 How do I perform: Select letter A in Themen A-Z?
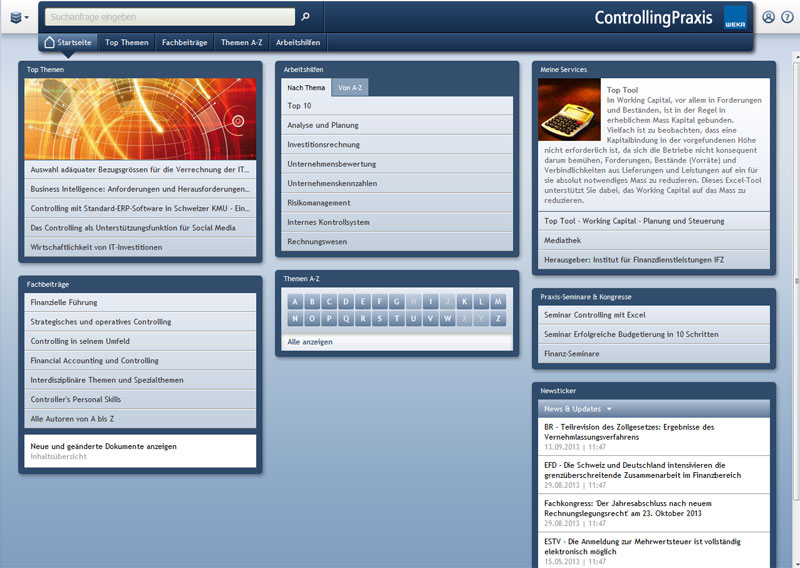[x=295, y=302]
